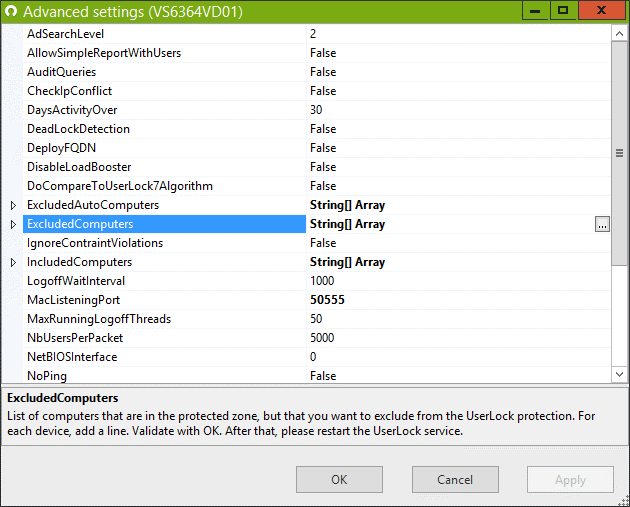
Task: Expand the ExcludedAutoComputers property
Action: (x=13, y=205)
